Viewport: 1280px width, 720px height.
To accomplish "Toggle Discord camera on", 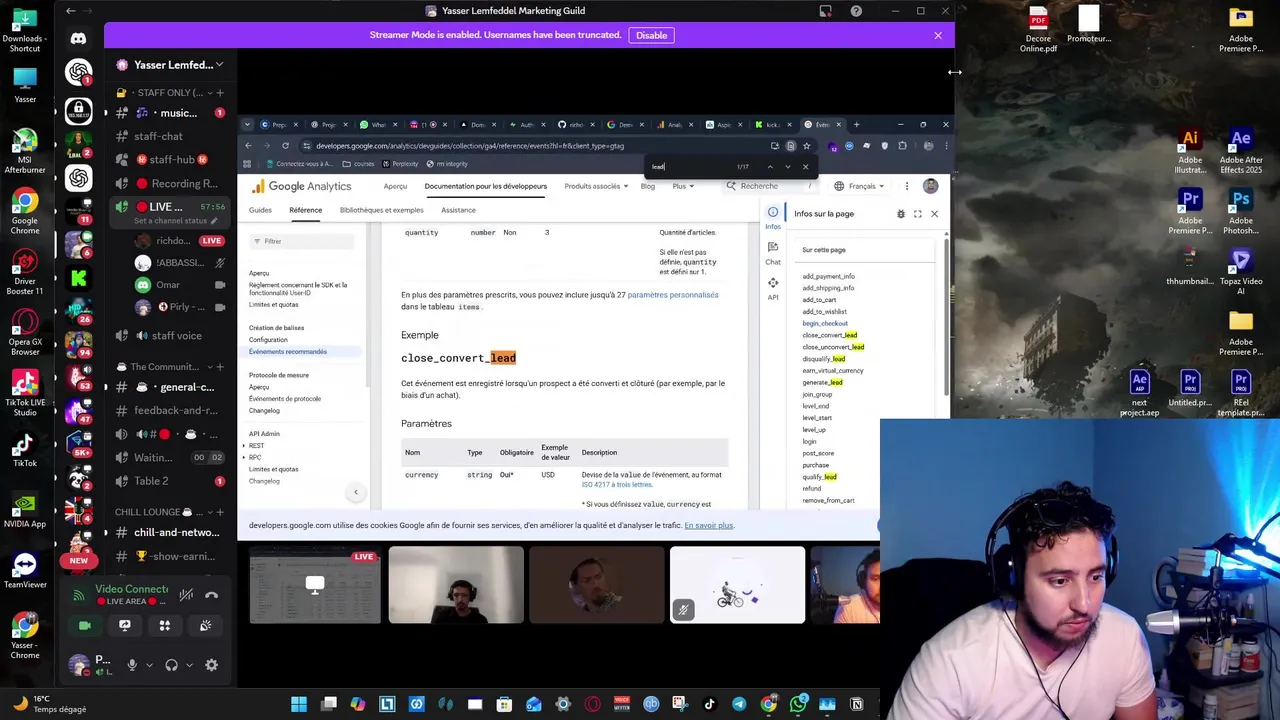I will [x=85, y=626].
